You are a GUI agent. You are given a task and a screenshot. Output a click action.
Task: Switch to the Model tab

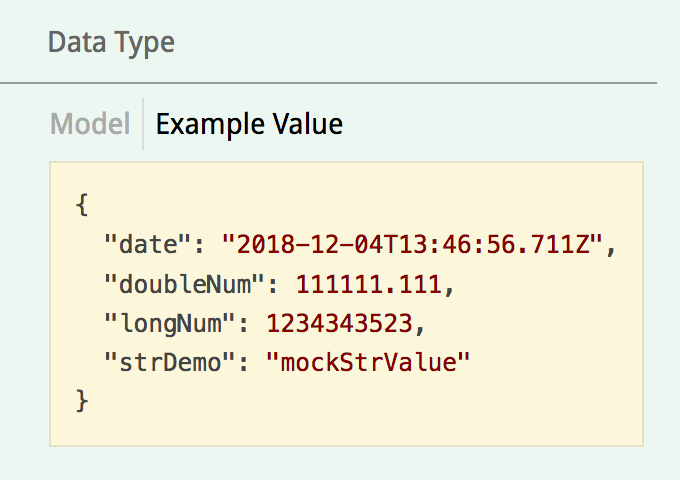point(90,124)
